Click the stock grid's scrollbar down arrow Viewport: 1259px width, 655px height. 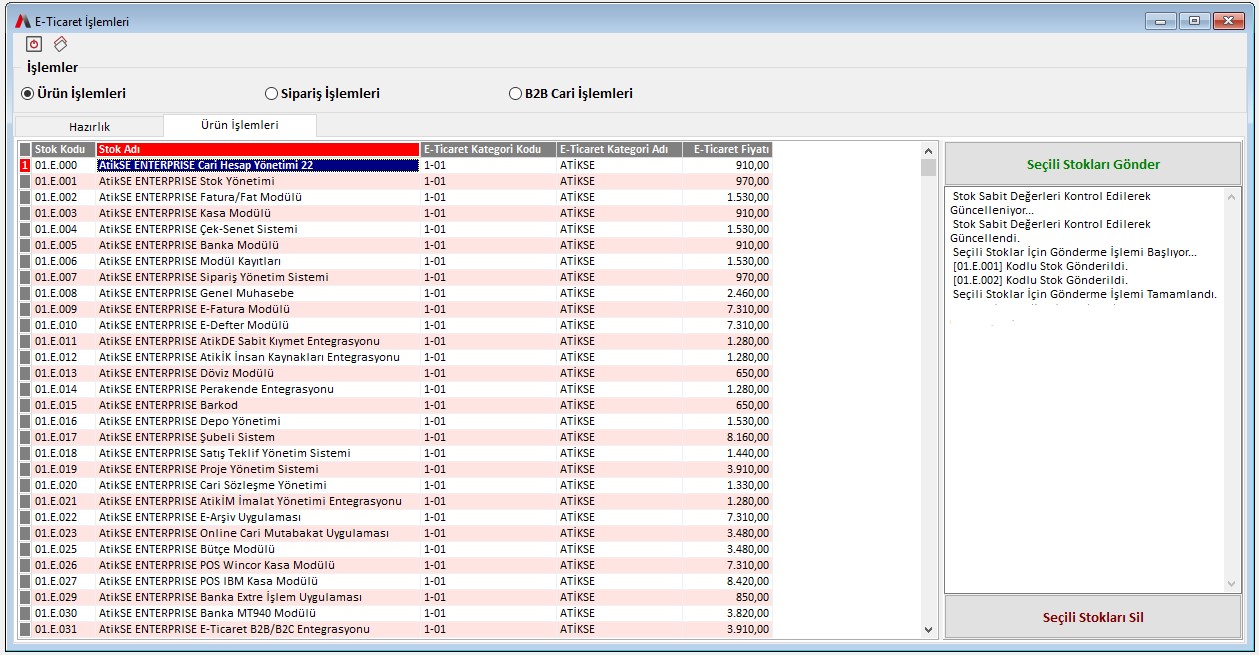click(928, 630)
